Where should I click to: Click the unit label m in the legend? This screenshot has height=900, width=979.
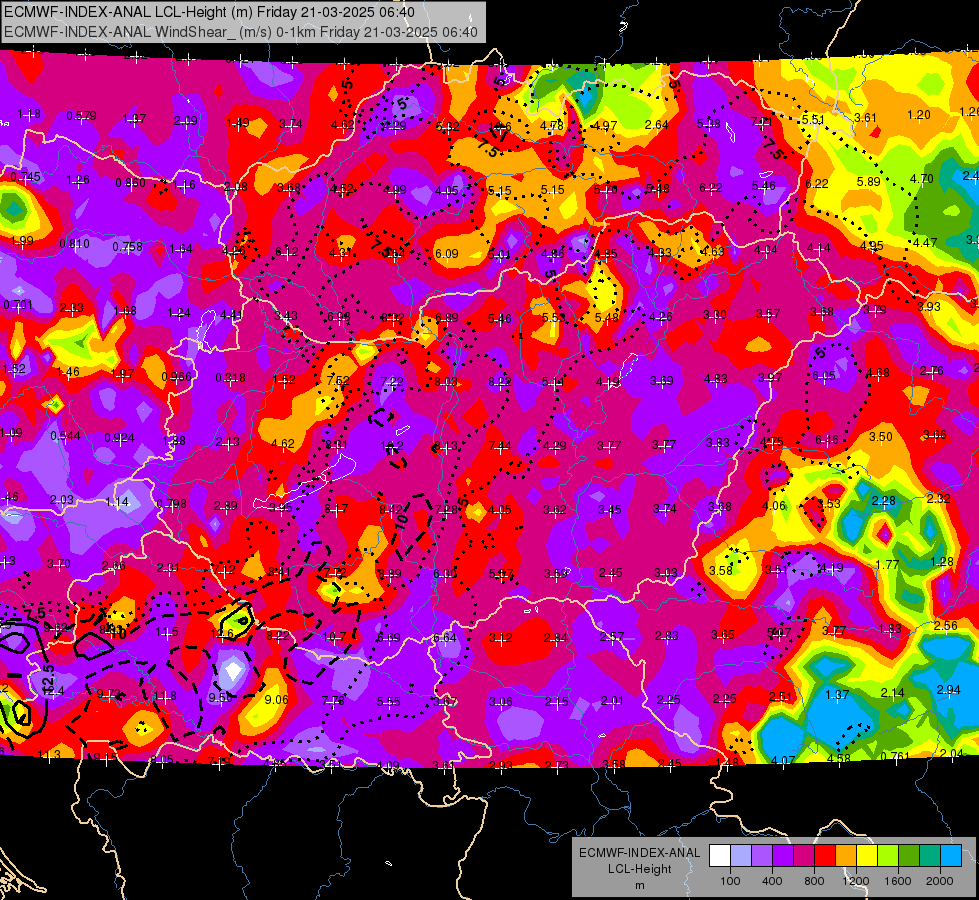tap(639, 886)
